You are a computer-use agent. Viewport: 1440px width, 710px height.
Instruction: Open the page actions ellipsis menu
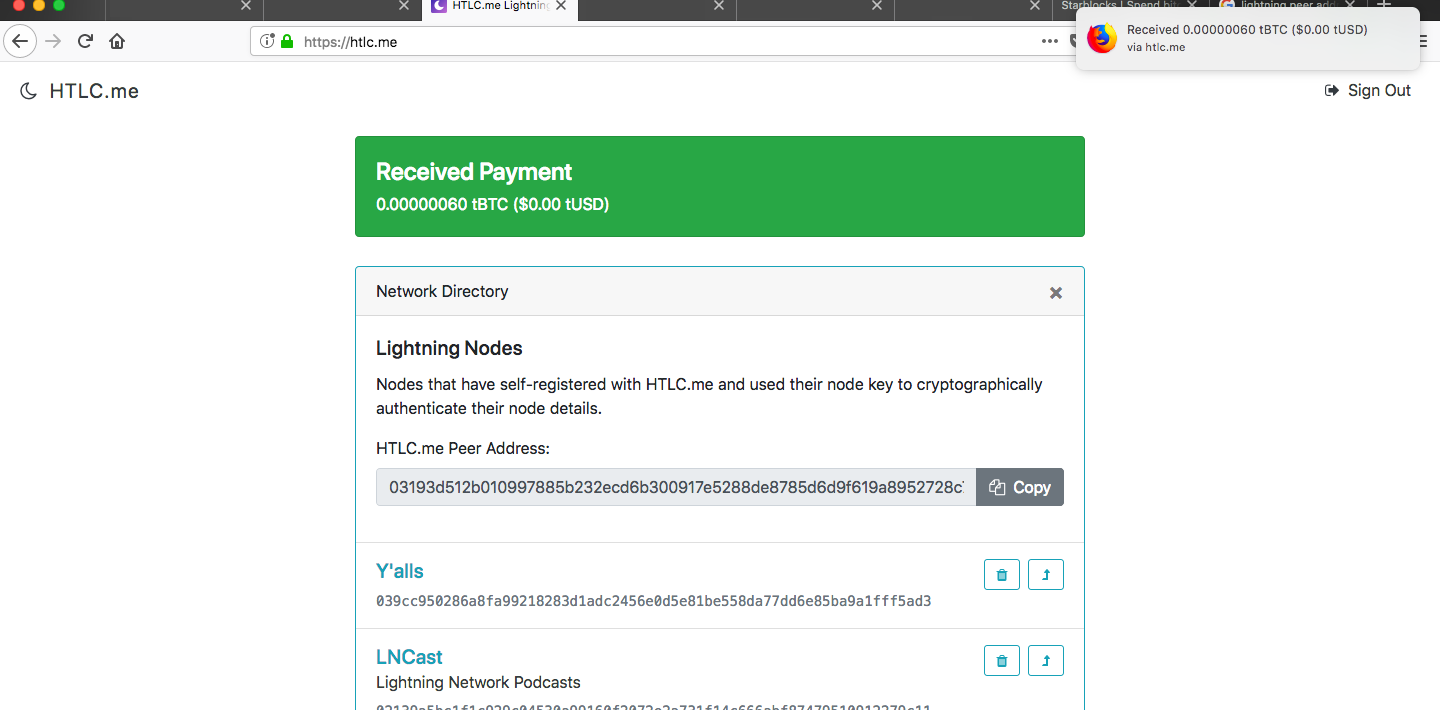(1049, 41)
